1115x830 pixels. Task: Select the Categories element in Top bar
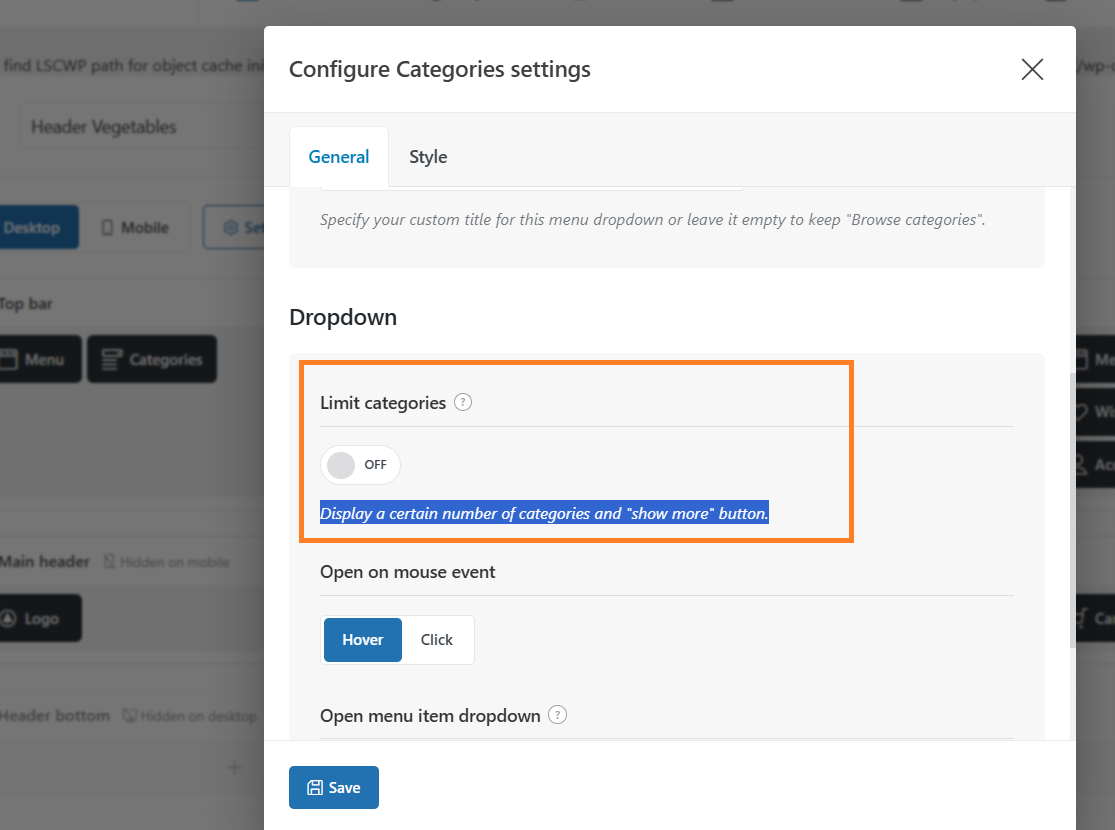point(152,359)
